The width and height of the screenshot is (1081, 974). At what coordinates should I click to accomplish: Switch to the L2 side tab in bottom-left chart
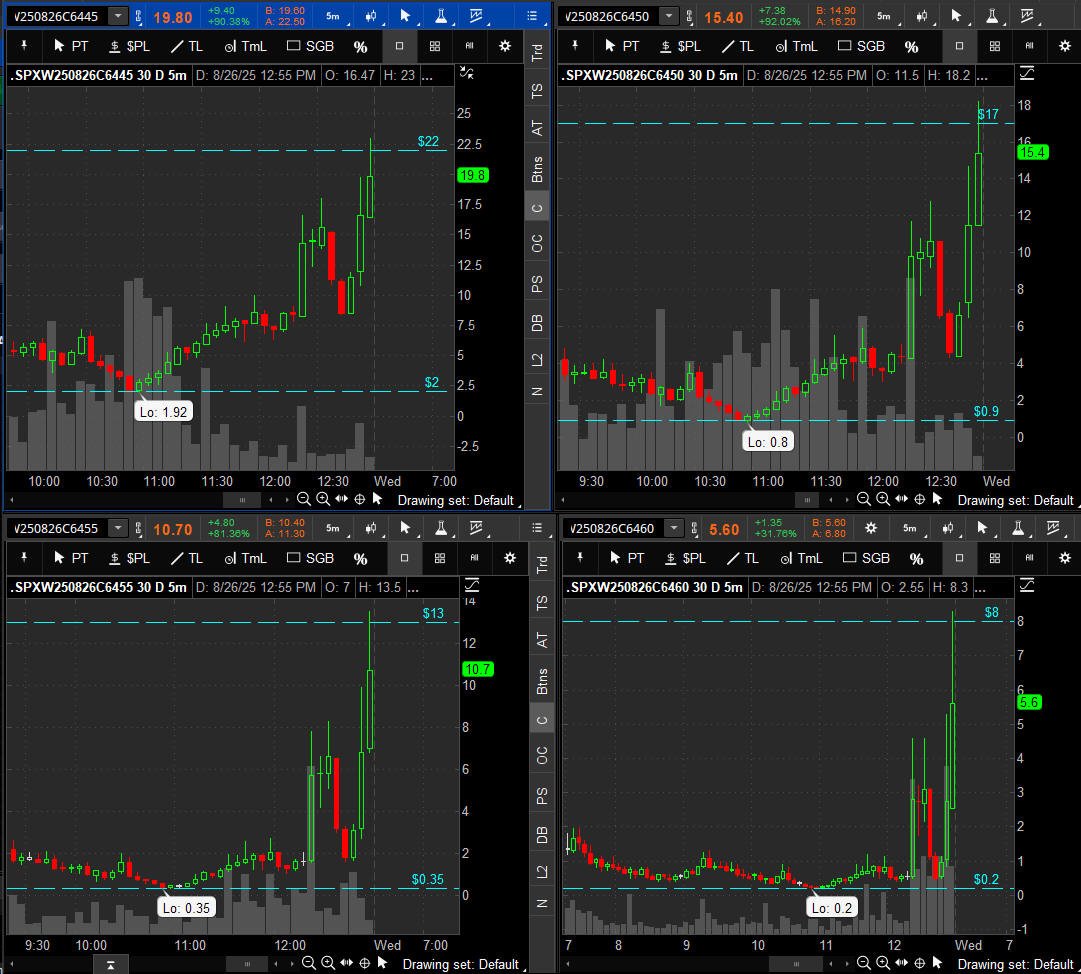pos(541,870)
